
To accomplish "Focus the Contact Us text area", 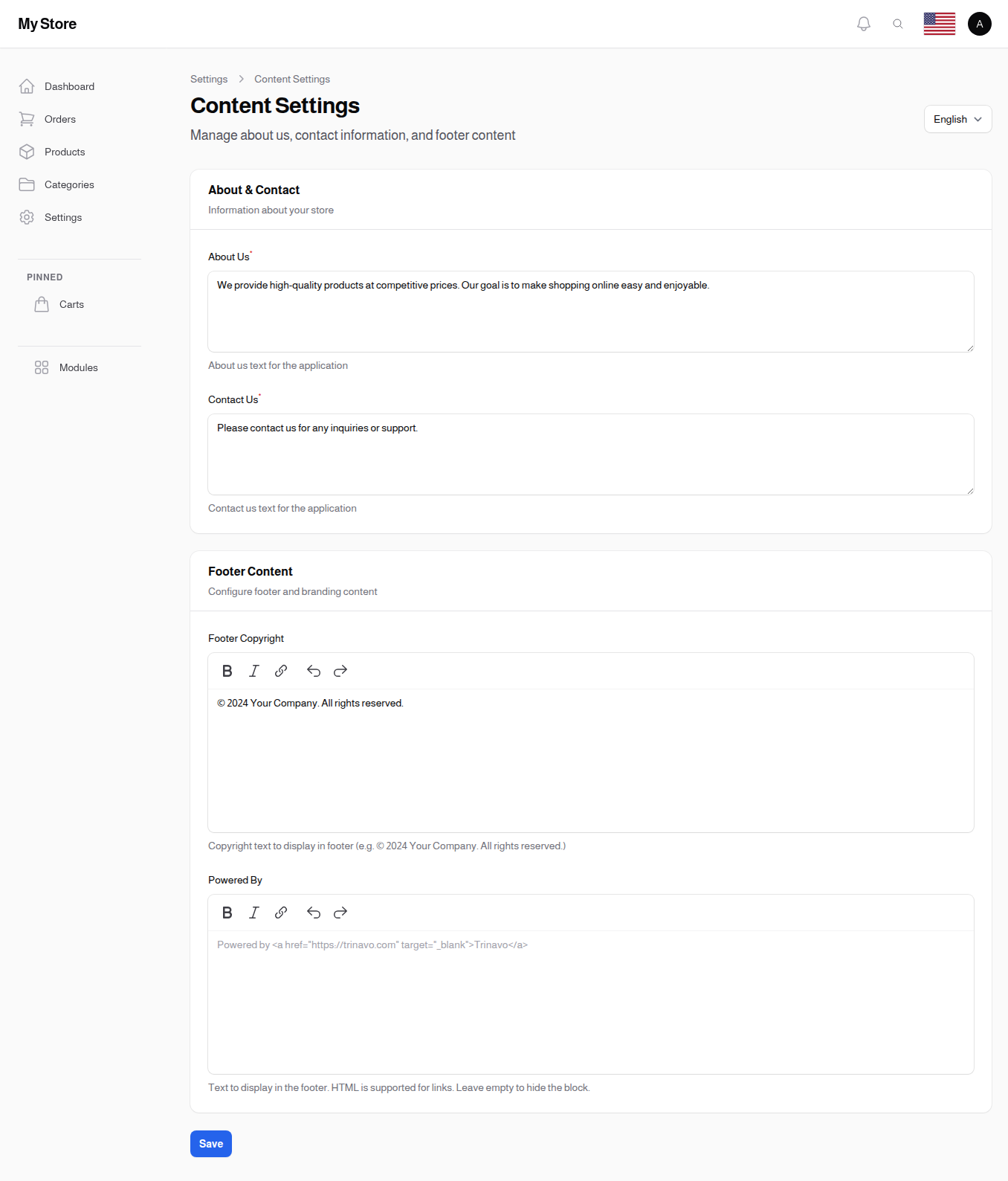I will 591,454.
